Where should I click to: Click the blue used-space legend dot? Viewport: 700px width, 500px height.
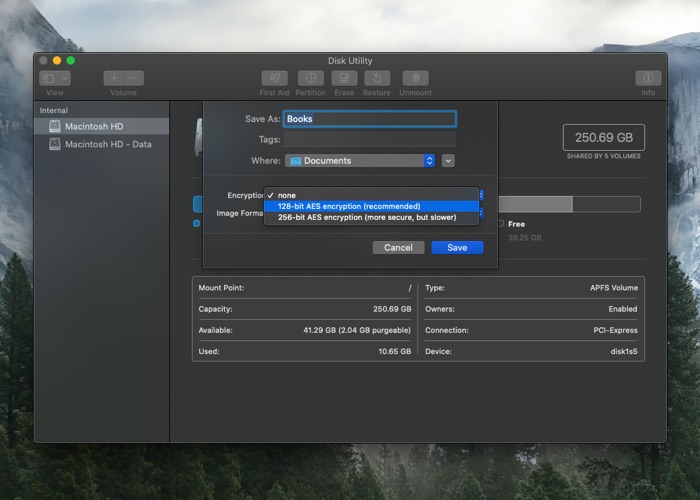196,223
